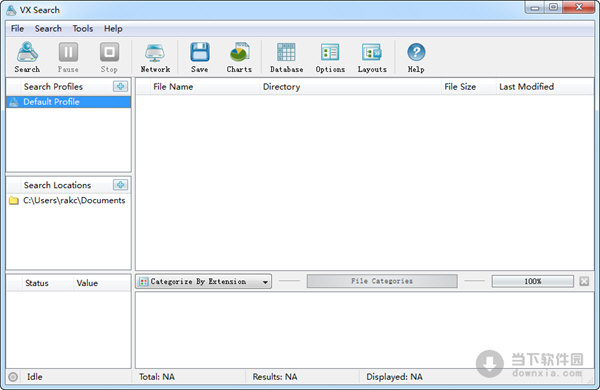Click the 100% progress bar

click(x=533, y=281)
